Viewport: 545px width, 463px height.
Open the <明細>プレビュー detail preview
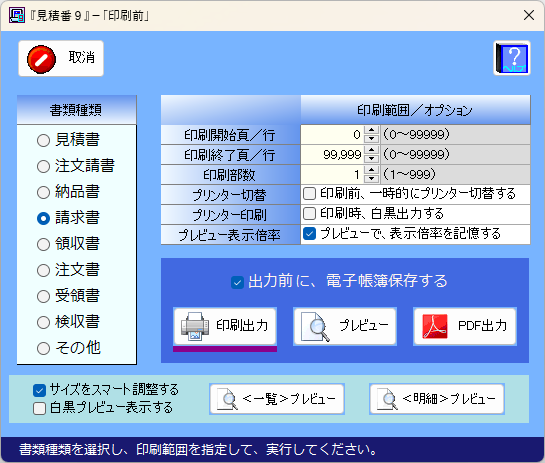[x=437, y=399]
